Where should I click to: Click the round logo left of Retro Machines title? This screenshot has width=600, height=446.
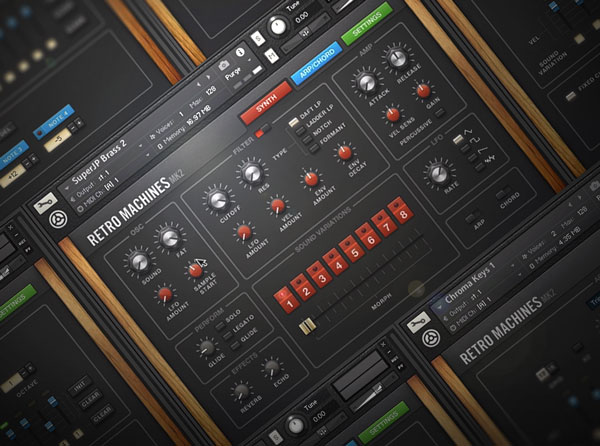pyautogui.click(x=60, y=216)
